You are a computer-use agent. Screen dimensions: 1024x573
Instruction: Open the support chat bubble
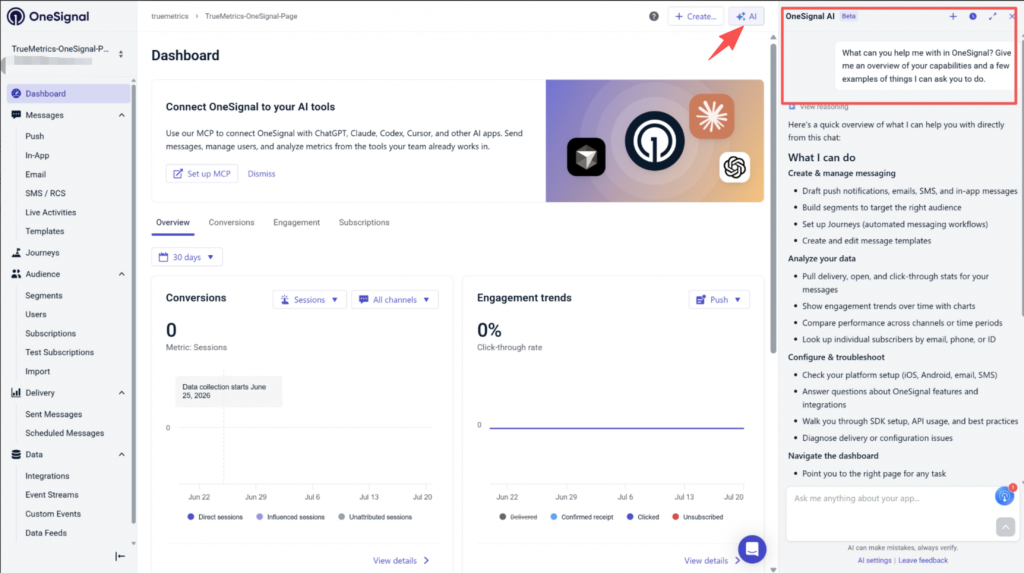click(752, 549)
